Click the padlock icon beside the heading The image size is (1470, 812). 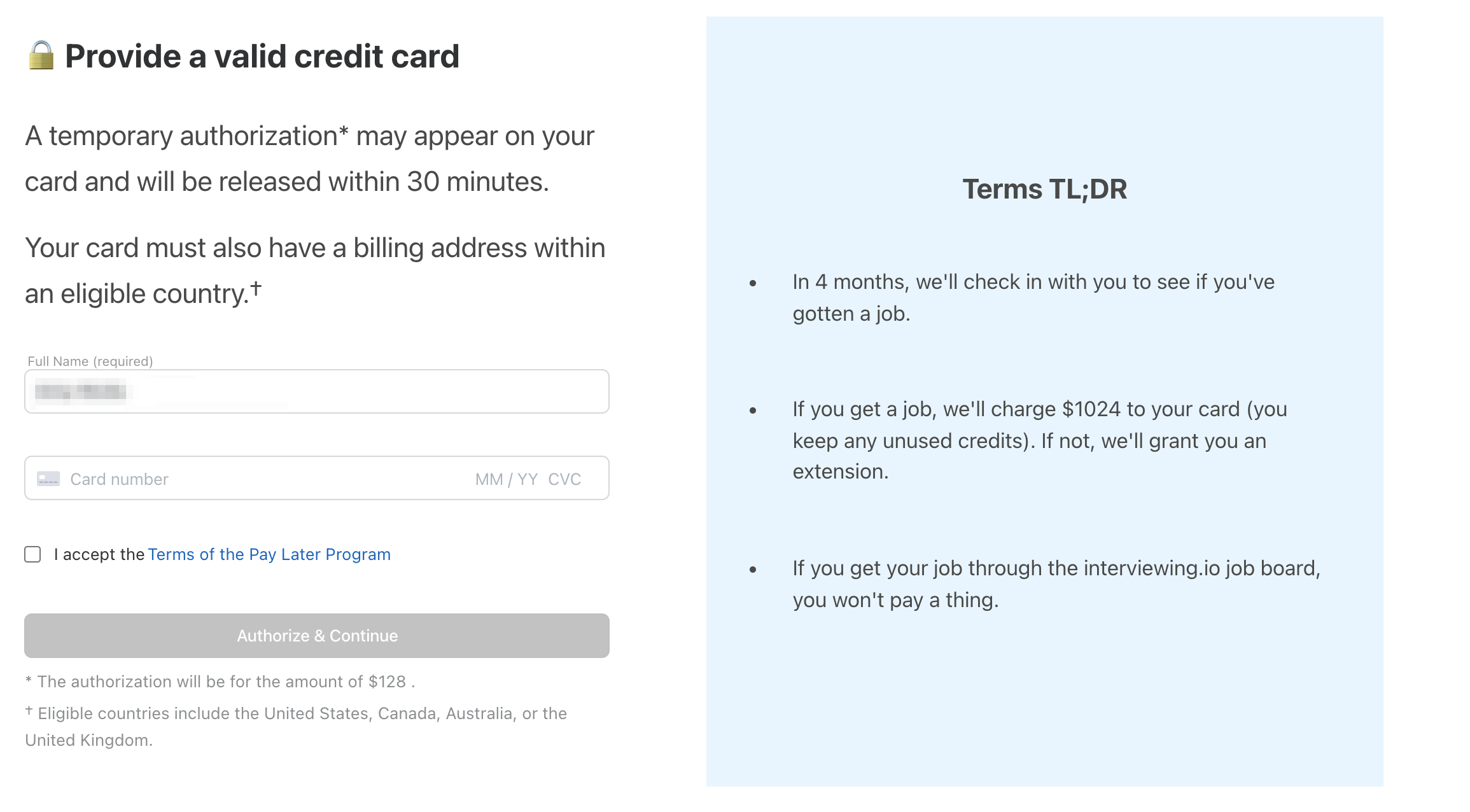[41, 56]
